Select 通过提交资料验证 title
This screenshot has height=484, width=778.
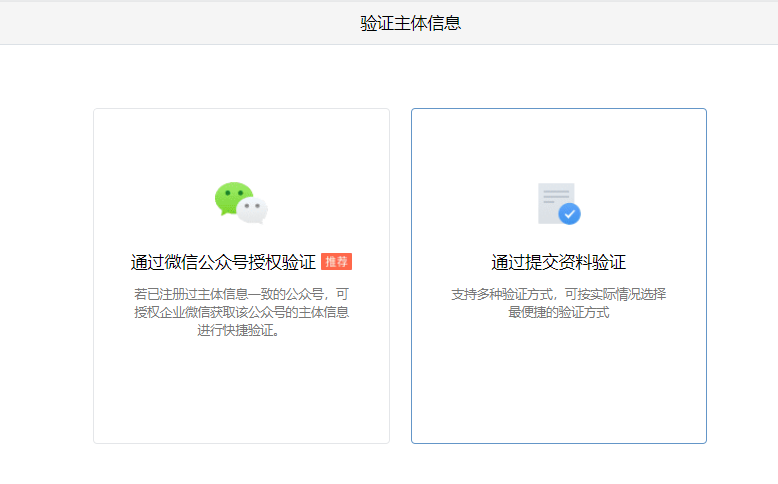click(x=559, y=262)
